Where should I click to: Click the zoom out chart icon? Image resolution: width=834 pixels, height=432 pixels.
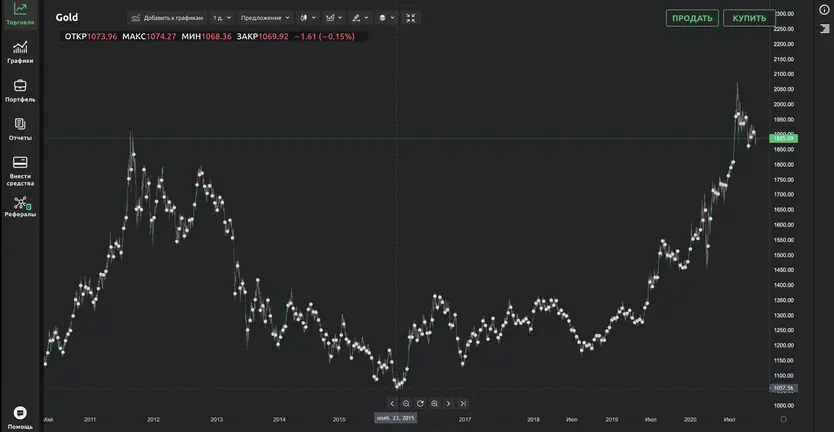[406, 403]
